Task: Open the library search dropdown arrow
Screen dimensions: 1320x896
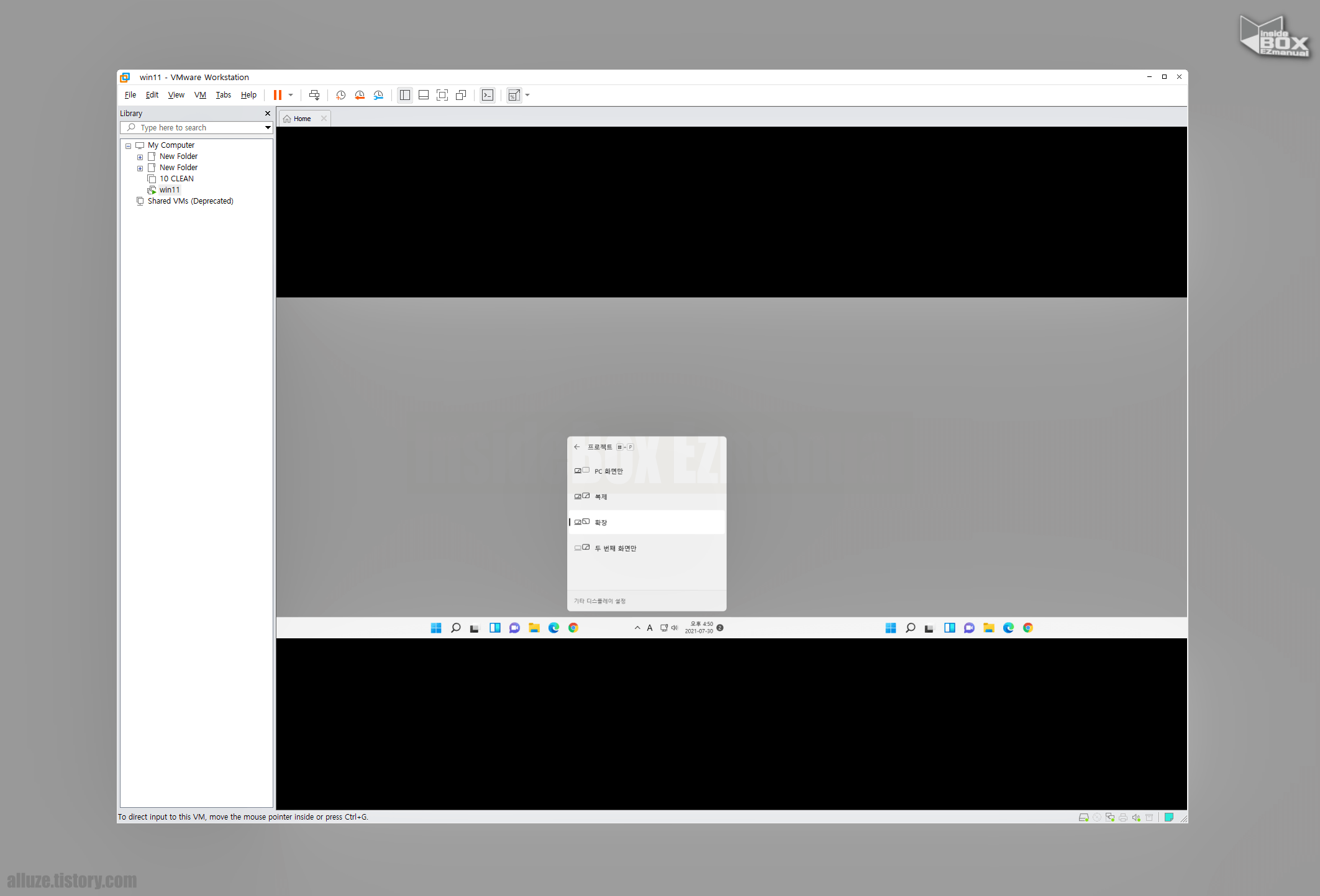Action: [x=268, y=128]
